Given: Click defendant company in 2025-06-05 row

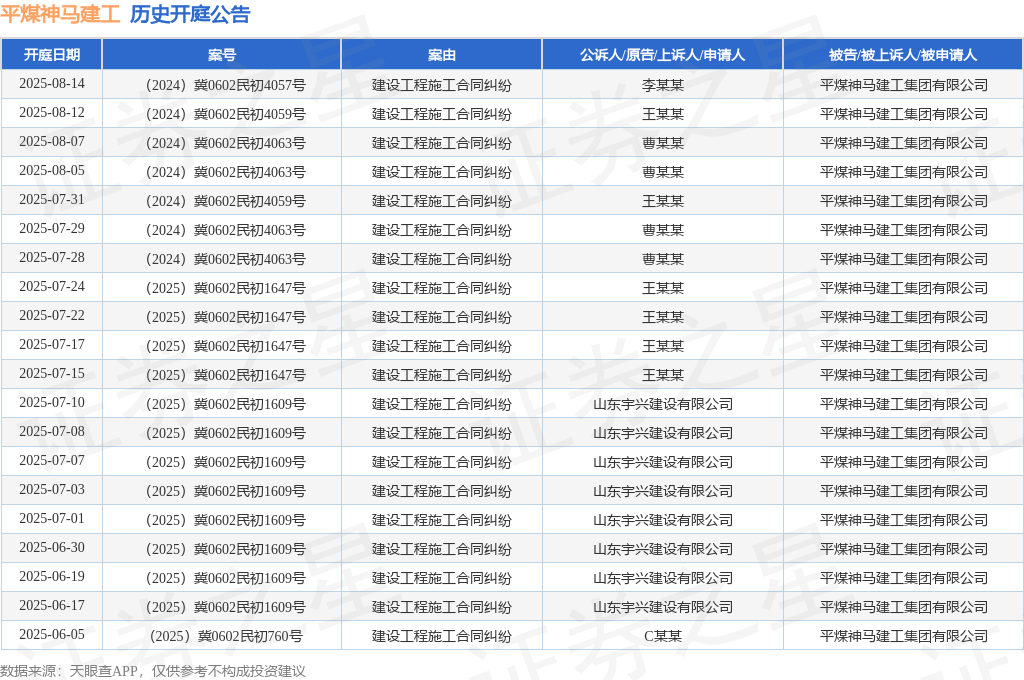Looking at the screenshot, I should point(903,636).
